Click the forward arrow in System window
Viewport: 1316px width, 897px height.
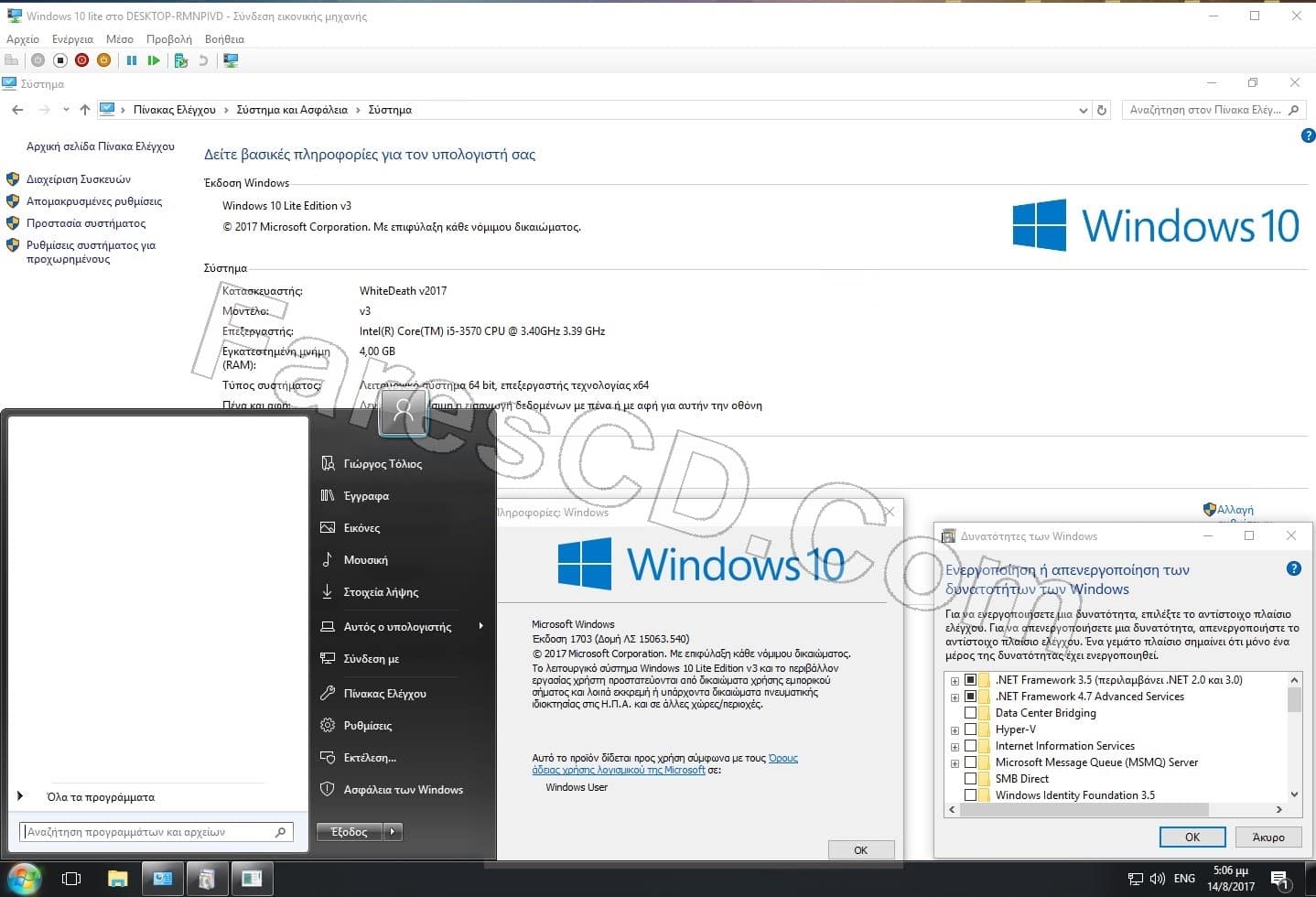click(x=44, y=110)
